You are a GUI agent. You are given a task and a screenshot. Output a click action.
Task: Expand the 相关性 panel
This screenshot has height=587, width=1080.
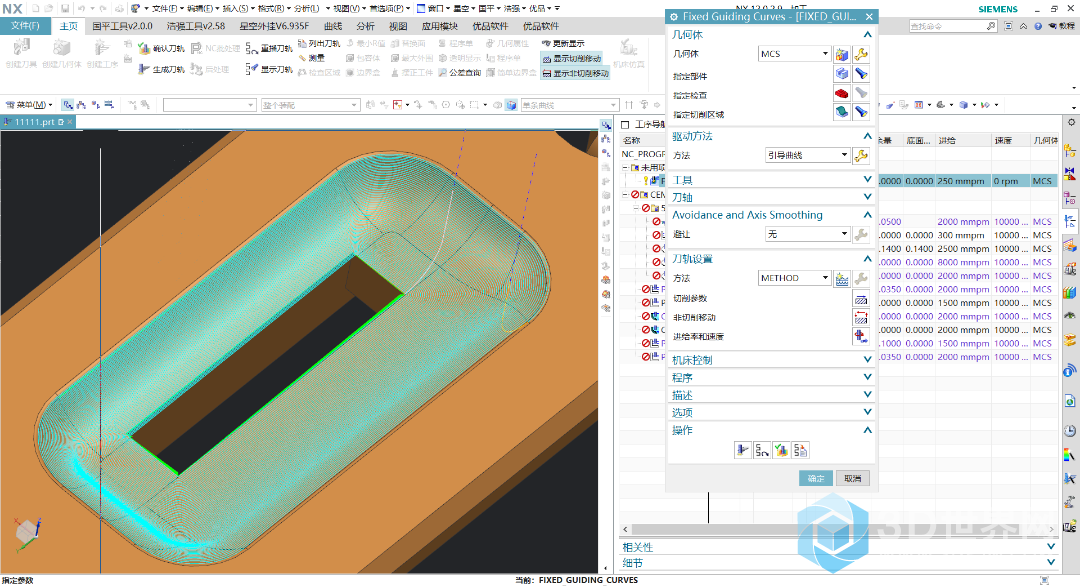point(838,547)
